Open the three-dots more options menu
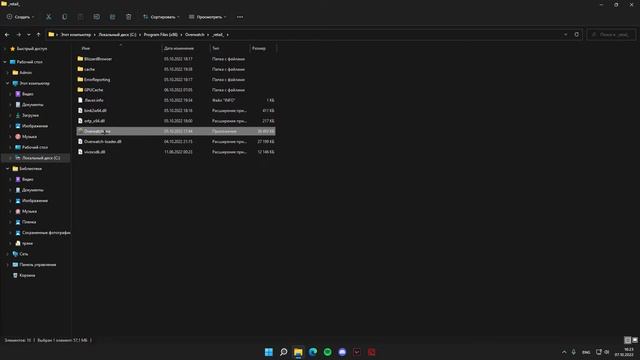 click(x=240, y=17)
